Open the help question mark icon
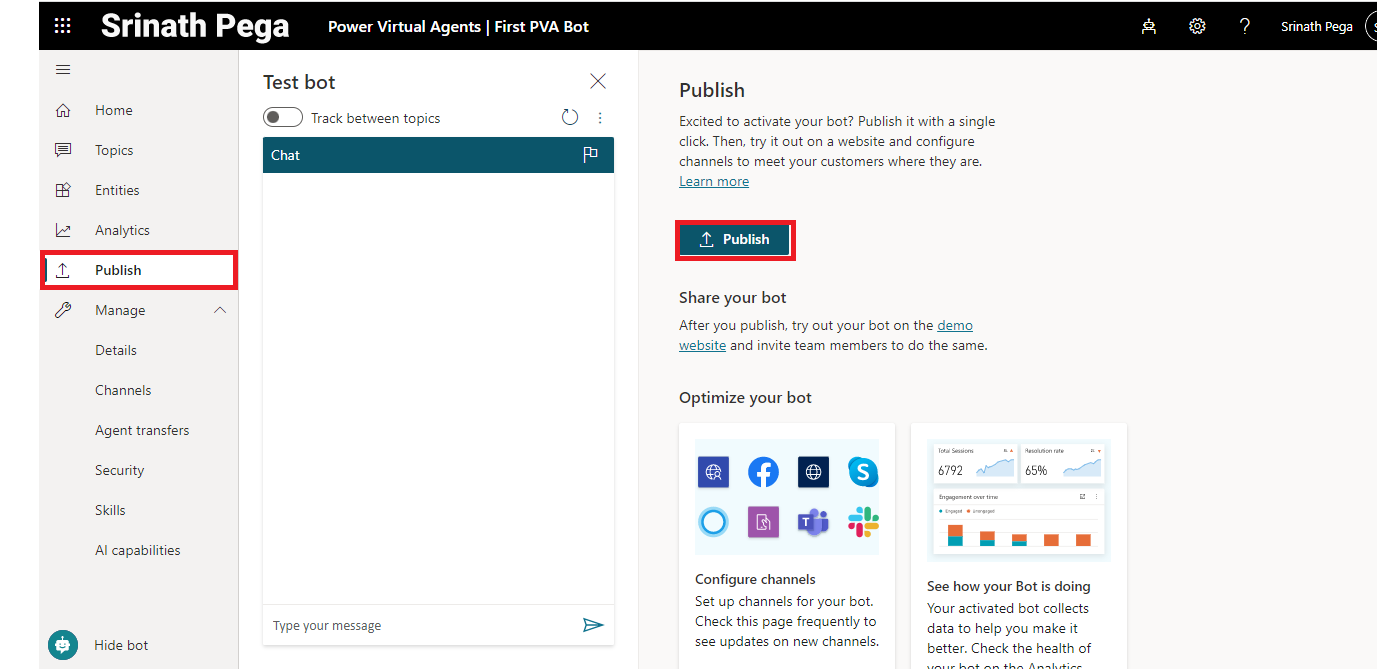Image resolution: width=1377 pixels, height=671 pixels. pyautogui.click(x=1244, y=27)
